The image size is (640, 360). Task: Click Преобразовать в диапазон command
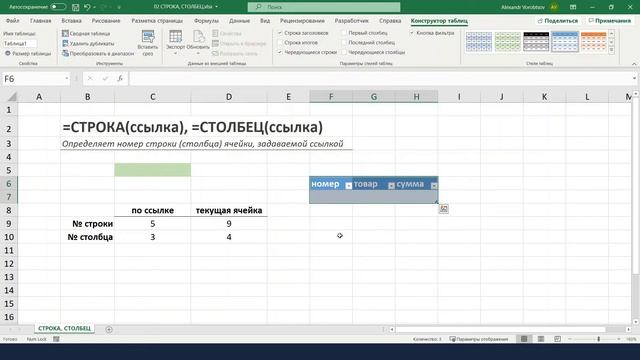coord(98,53)
